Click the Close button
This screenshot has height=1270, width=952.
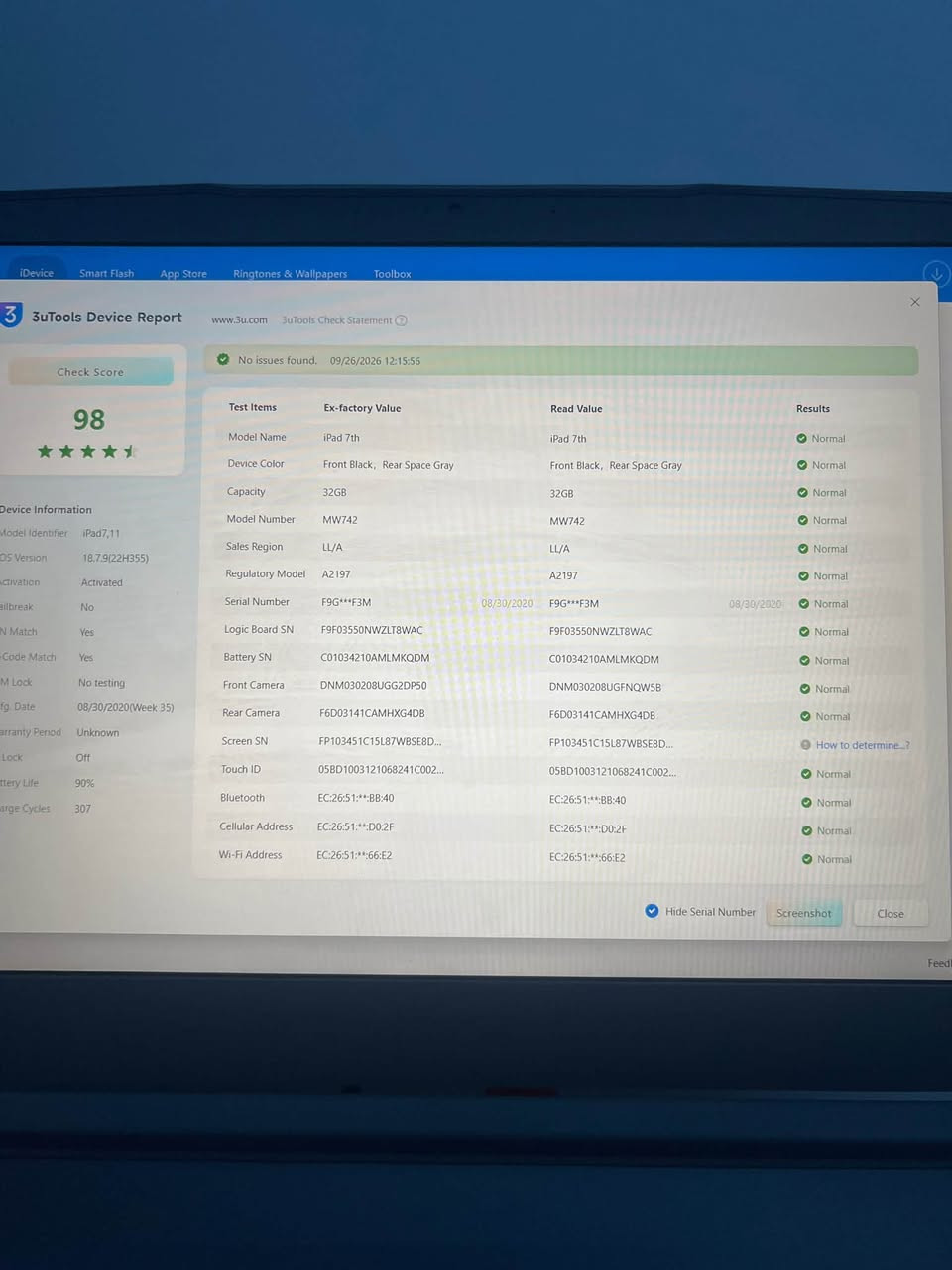[891, 914]
